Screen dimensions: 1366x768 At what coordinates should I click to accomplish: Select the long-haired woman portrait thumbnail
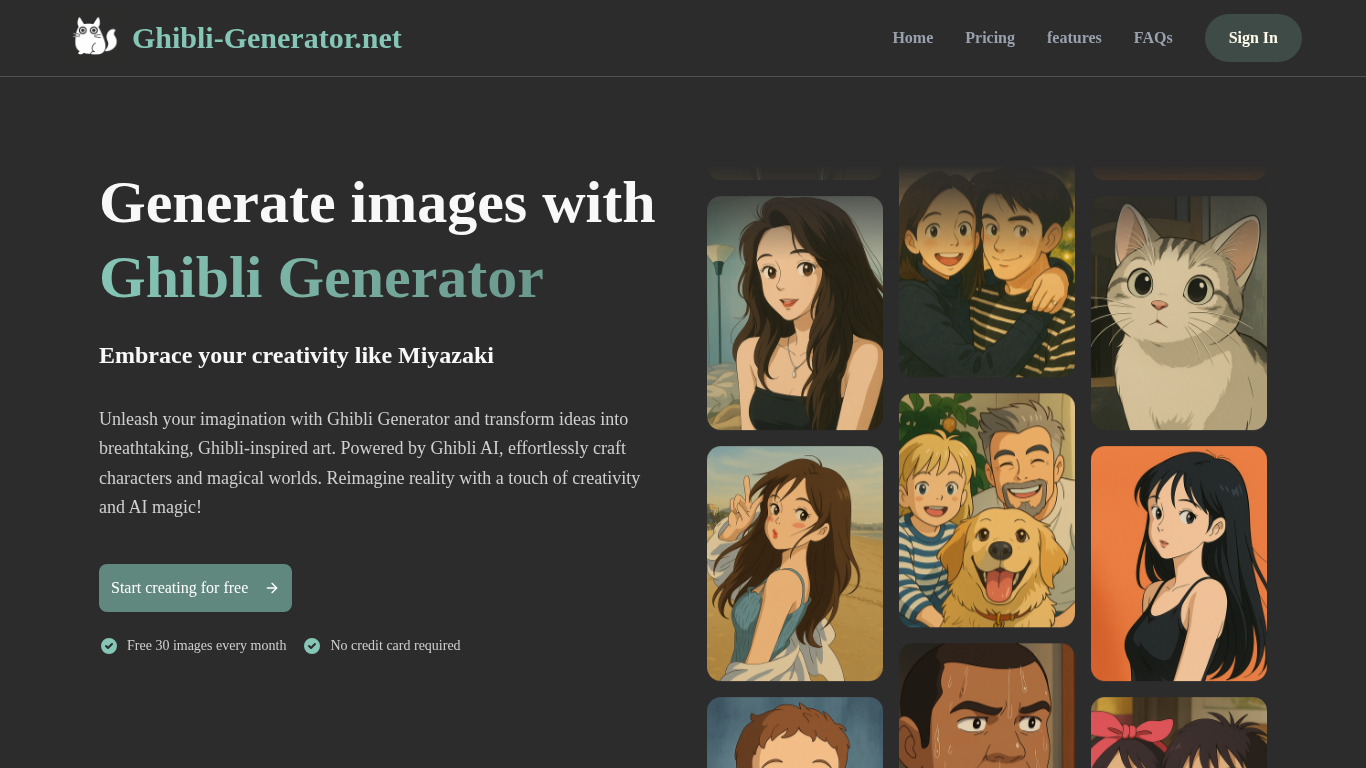794,312
